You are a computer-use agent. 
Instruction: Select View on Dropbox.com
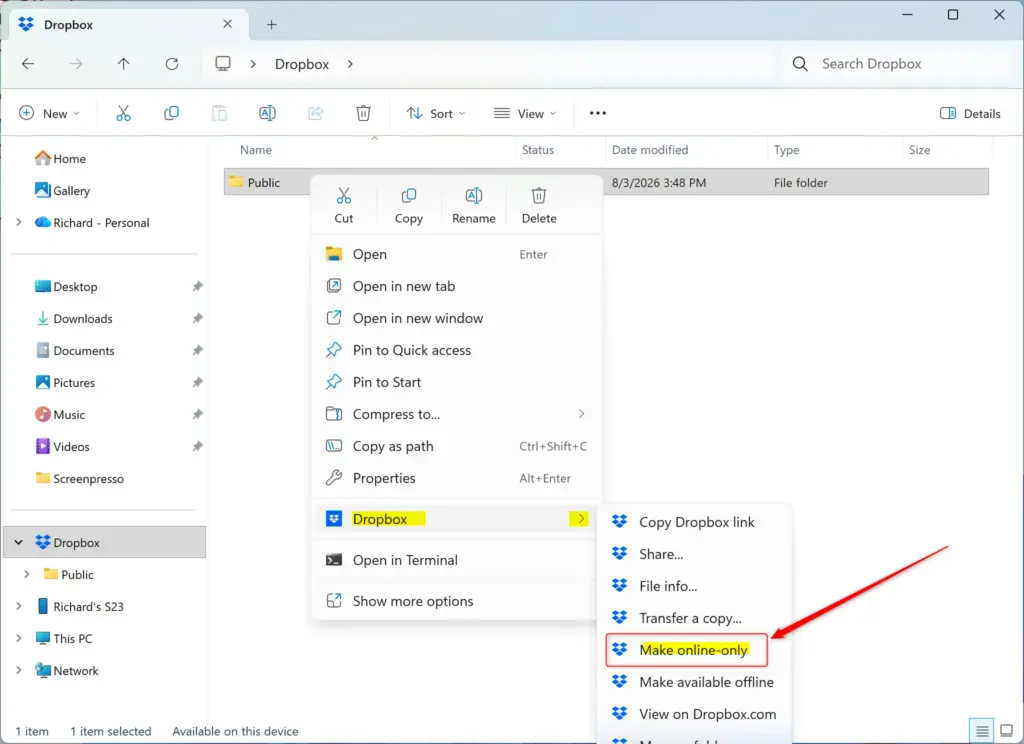694,714
